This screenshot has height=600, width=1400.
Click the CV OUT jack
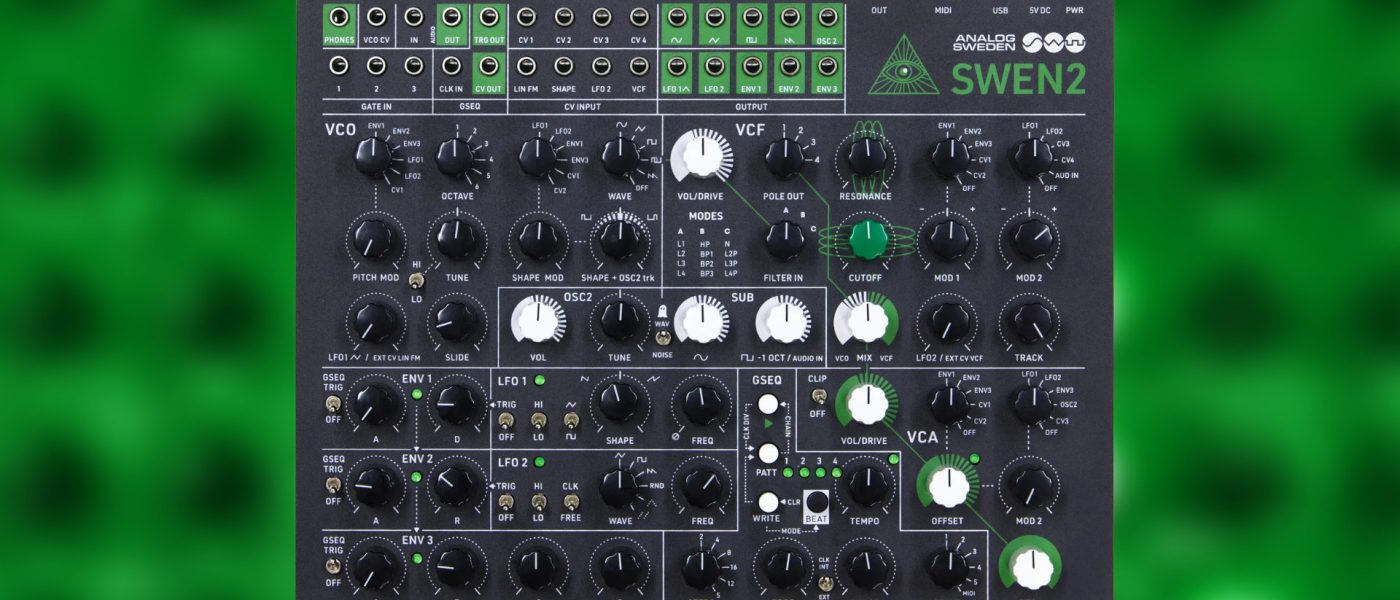(x=488, y=66)
